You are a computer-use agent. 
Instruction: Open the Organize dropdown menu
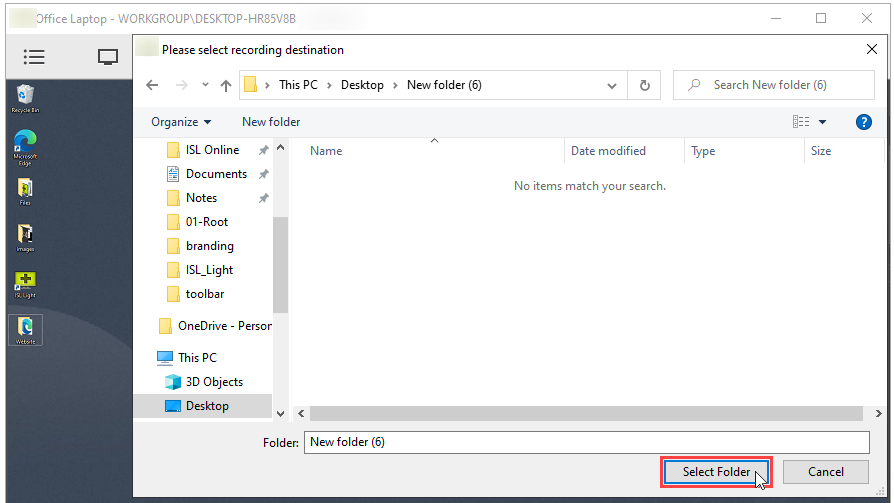tap(181, 122)
